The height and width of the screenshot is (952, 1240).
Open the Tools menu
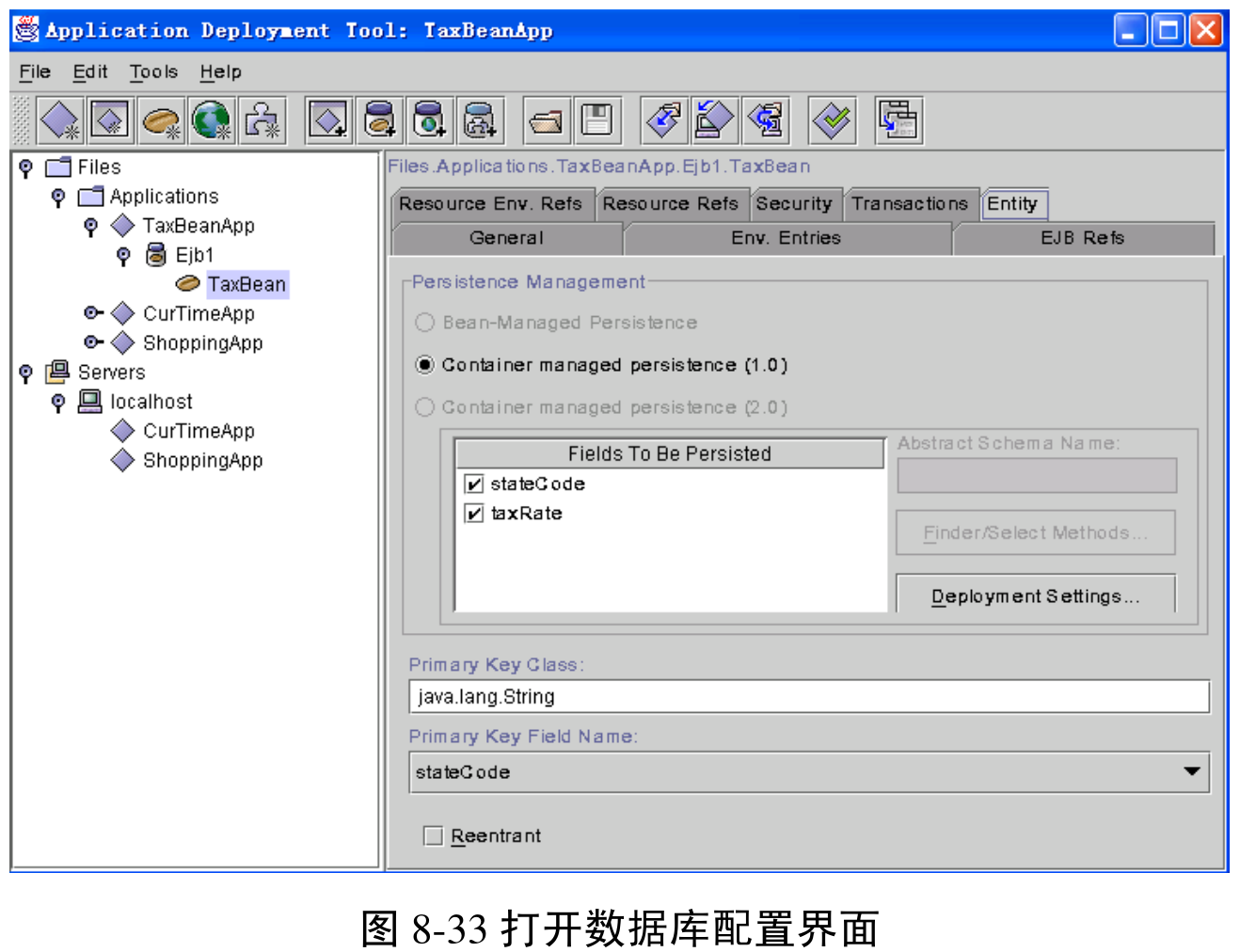(153, 71)
